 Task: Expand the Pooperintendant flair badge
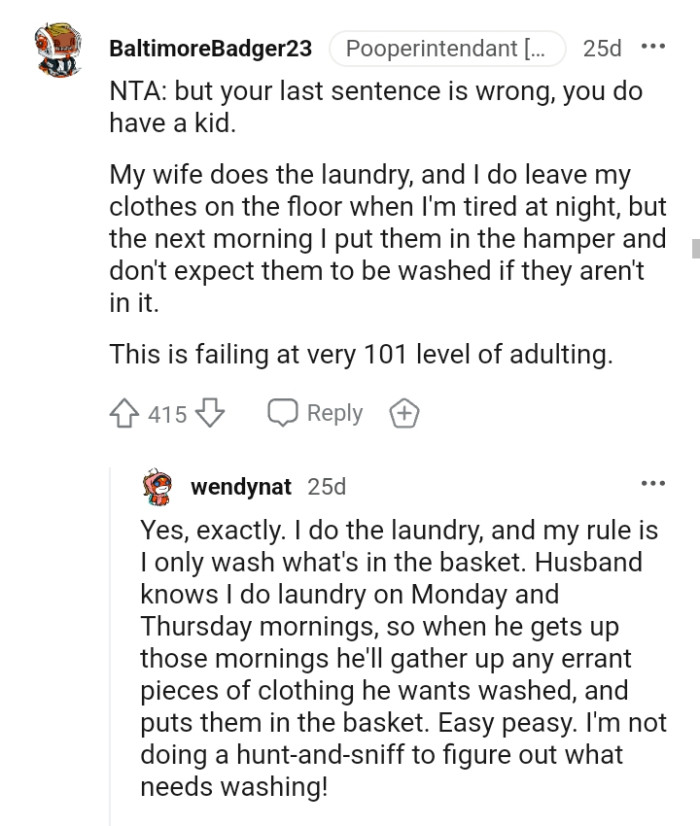tap(447, 47)
